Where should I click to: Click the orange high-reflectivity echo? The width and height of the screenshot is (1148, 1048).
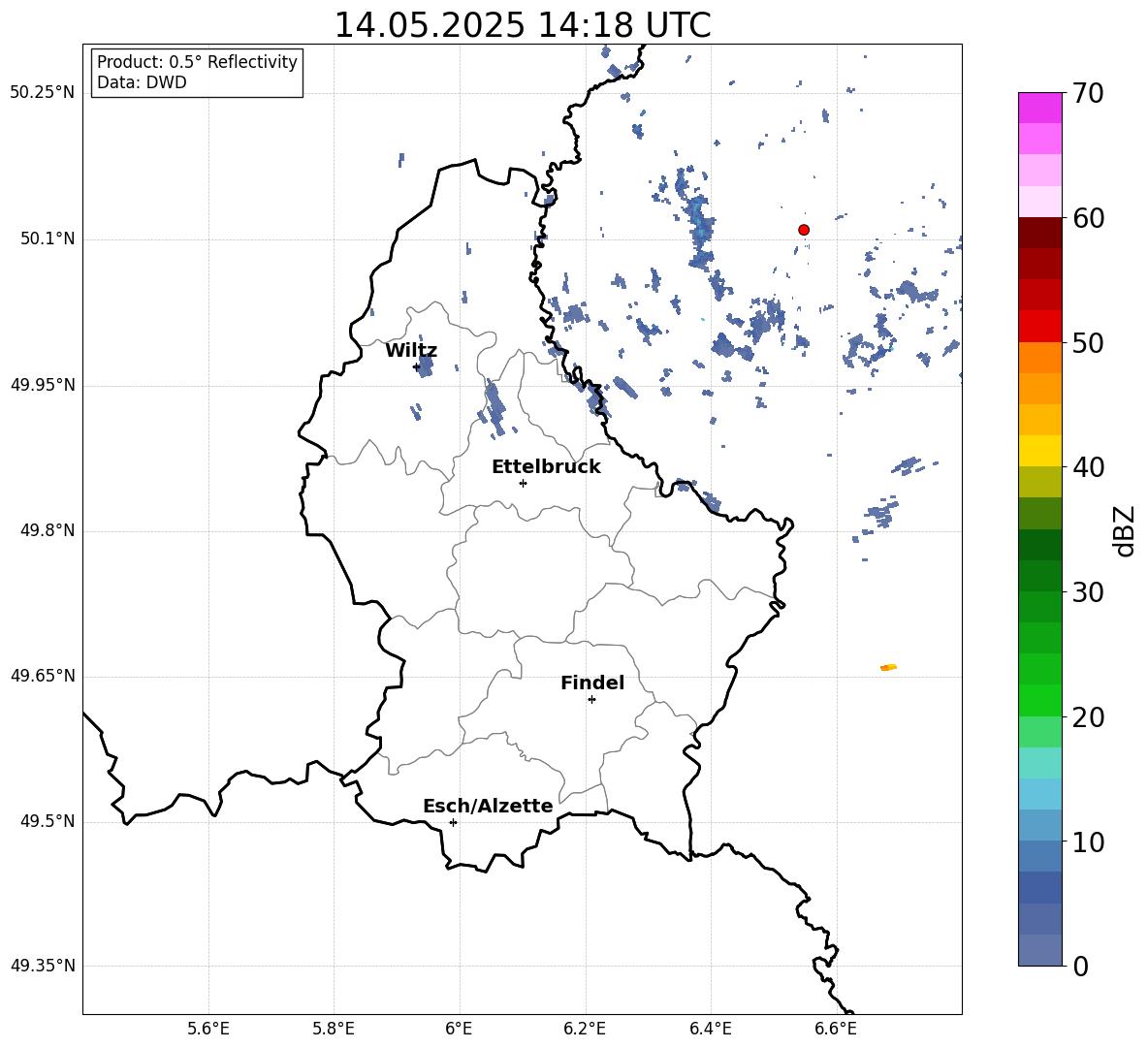[x=888, y=667]
